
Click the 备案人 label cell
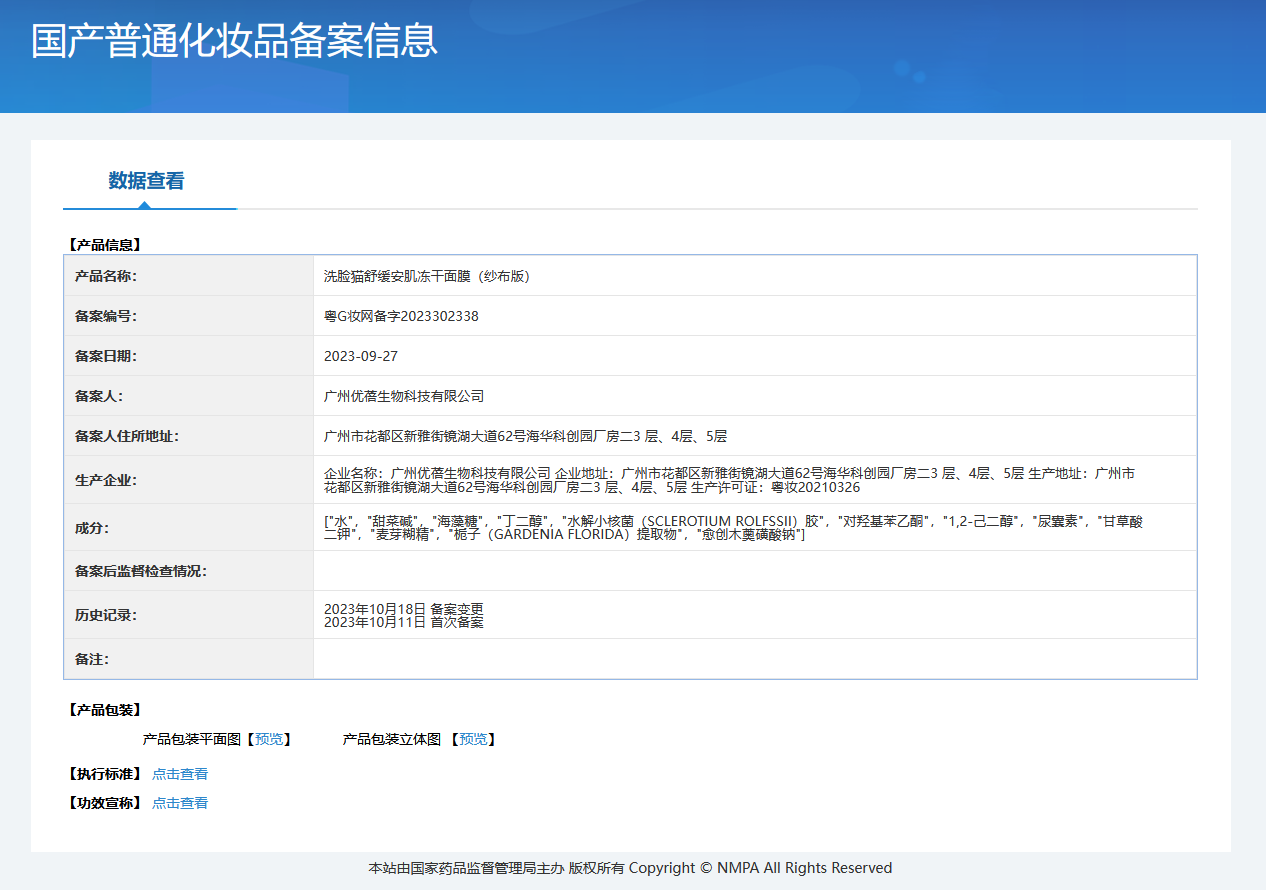189,396
